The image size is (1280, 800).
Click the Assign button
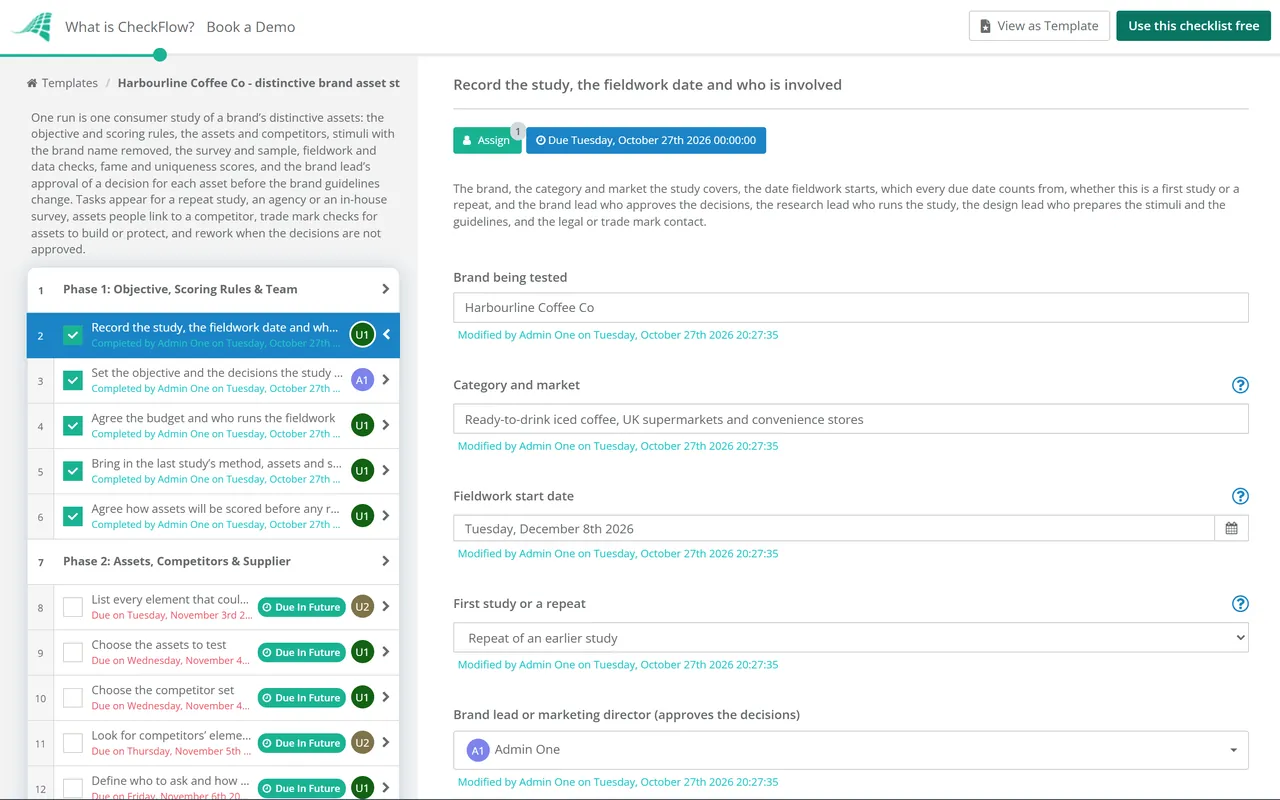(x=487, y=140)
